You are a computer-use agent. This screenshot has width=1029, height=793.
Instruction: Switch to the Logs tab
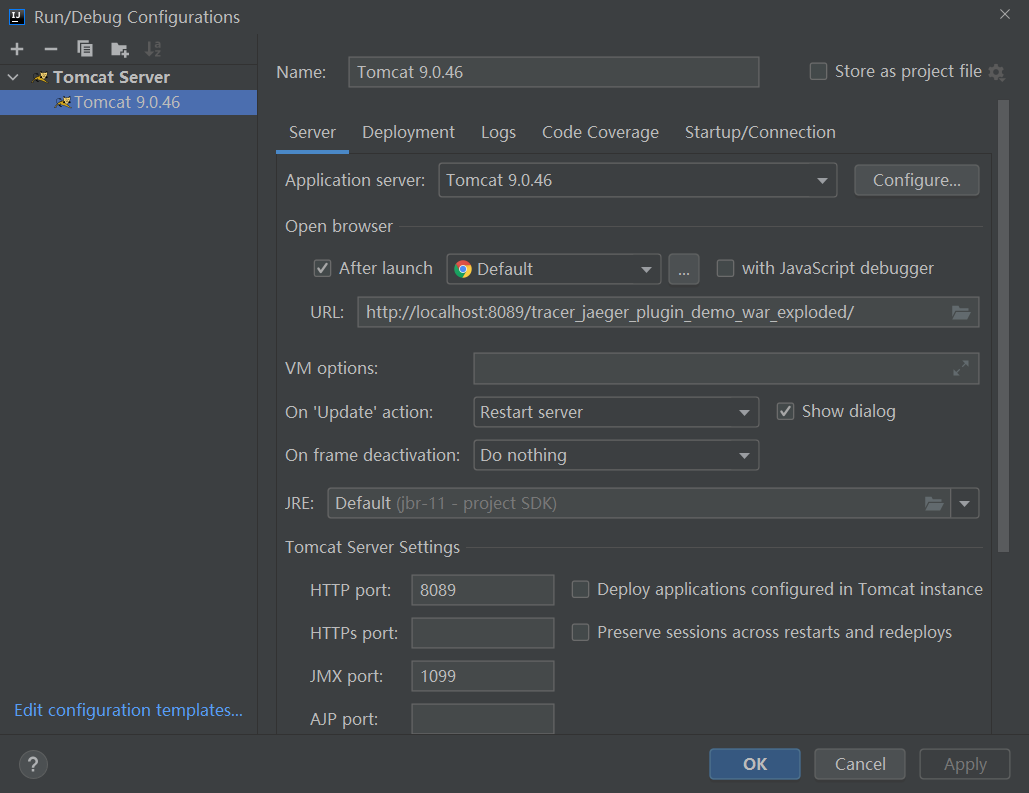[x=498, y=133]
